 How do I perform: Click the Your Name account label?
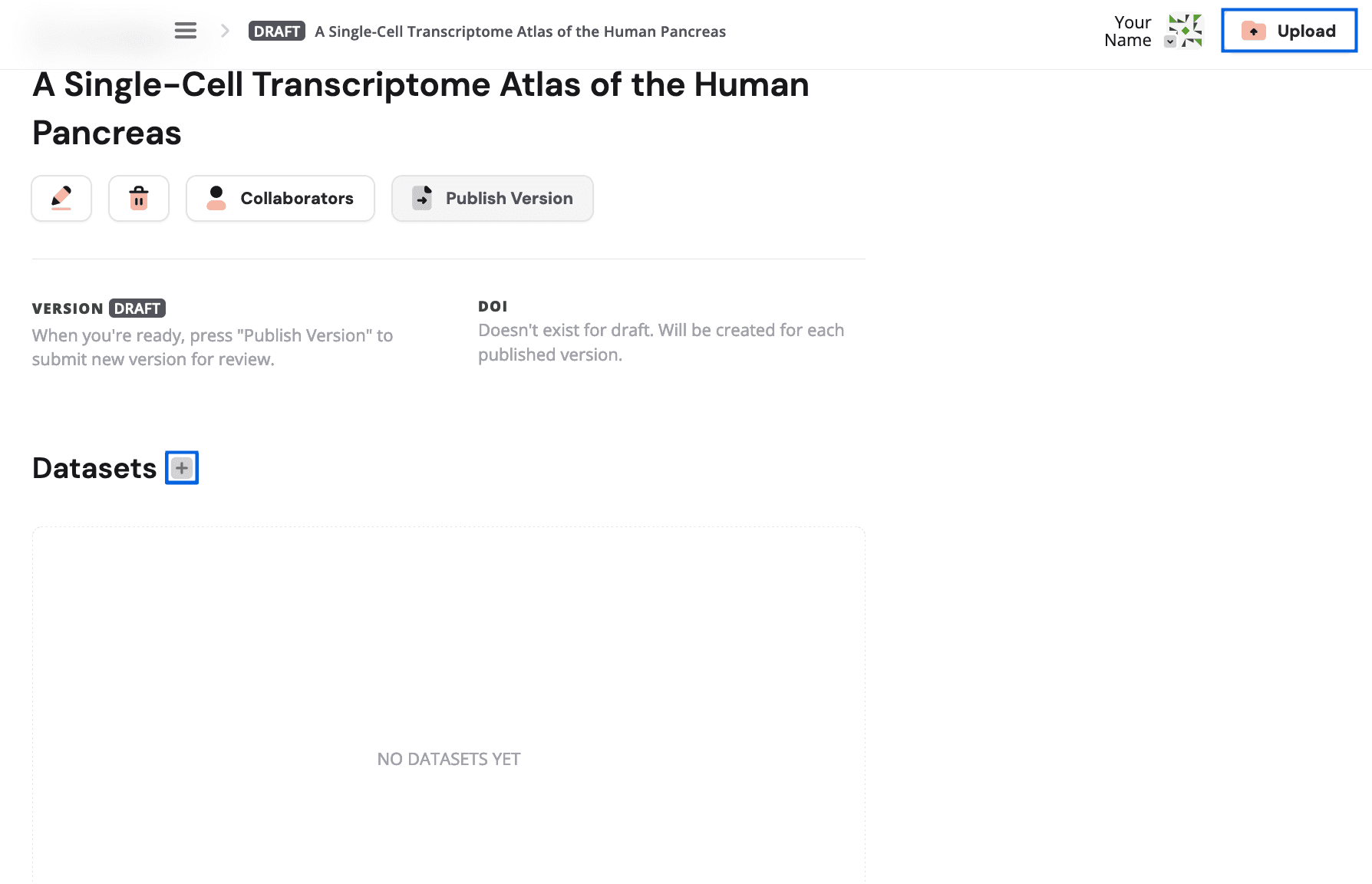(1128, 31)
